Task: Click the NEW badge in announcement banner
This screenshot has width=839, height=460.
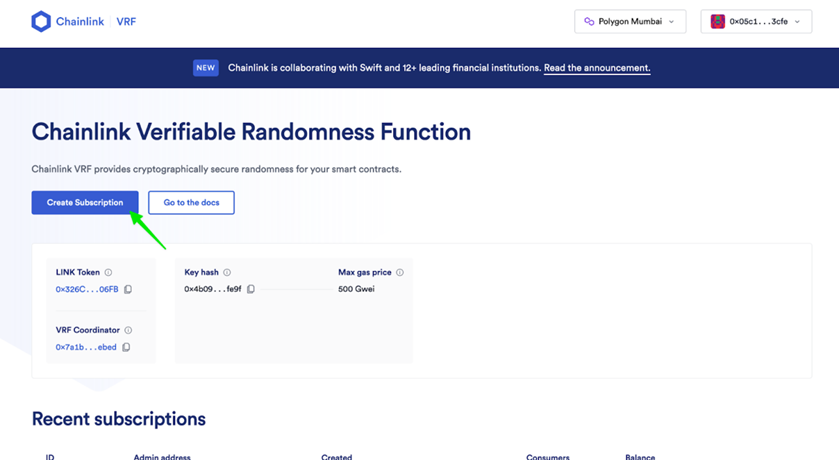Action: (x=205, y=68)
